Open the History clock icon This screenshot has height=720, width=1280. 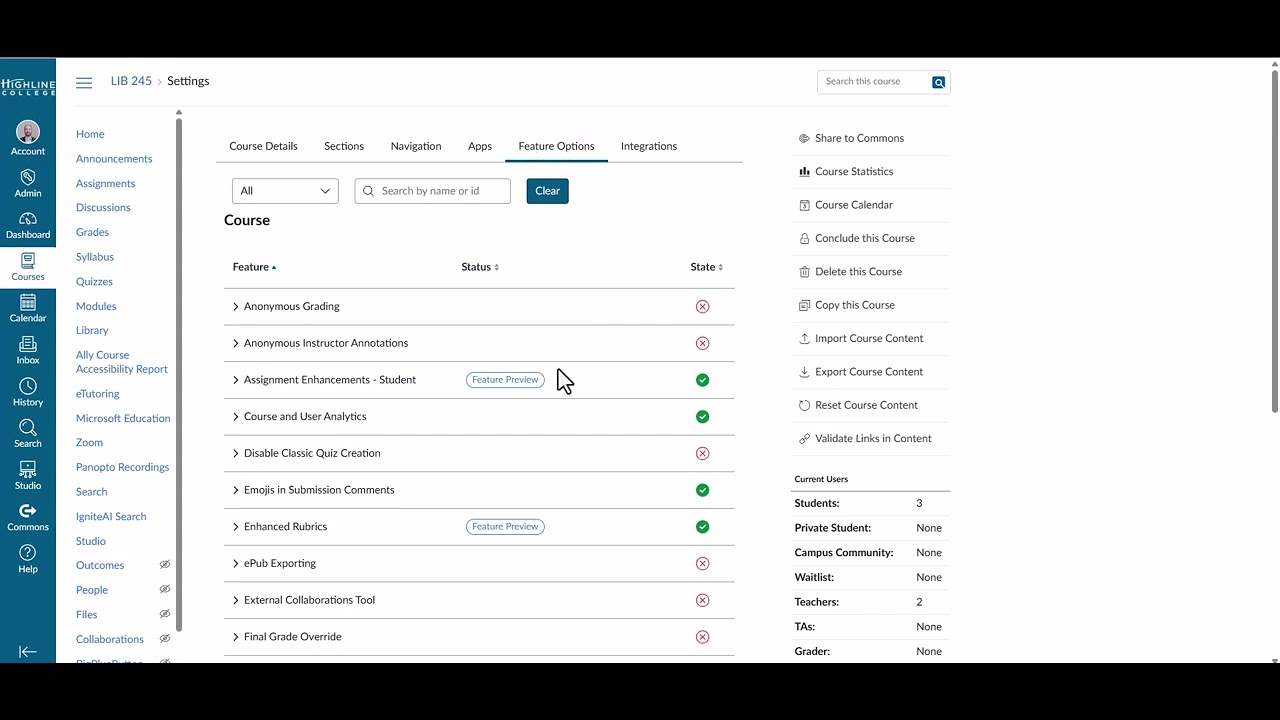28,386
